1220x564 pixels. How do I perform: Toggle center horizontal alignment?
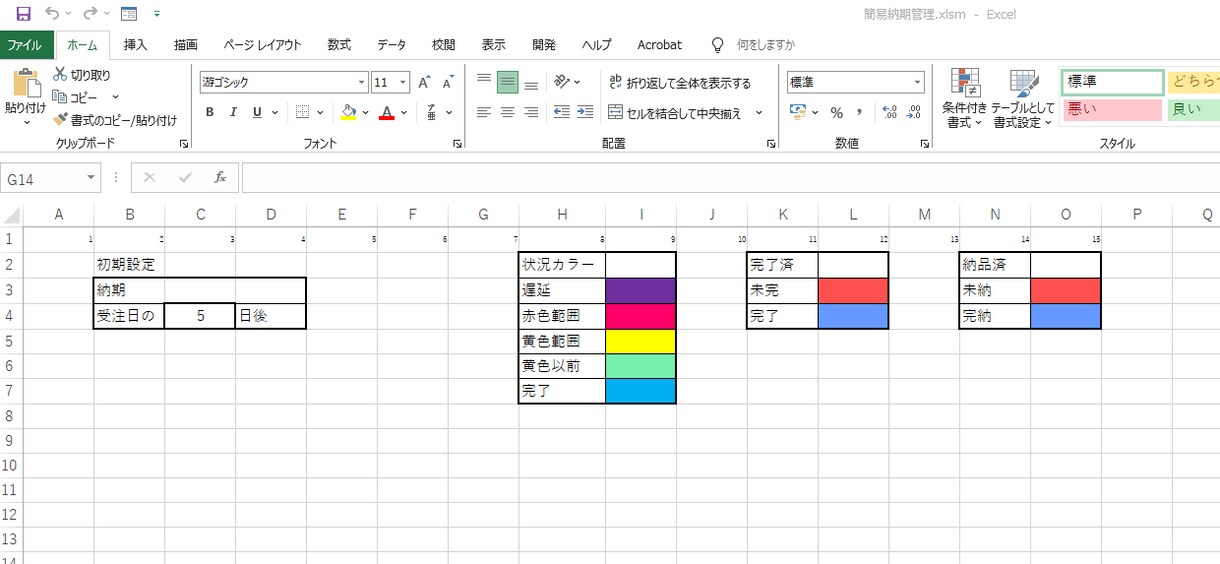508,112
